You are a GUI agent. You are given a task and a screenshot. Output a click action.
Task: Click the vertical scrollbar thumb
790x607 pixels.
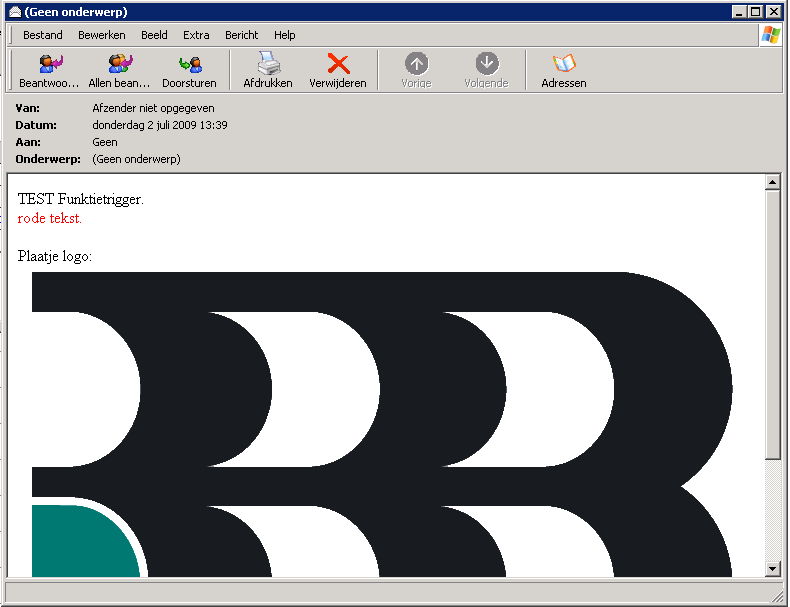click(772, 324)
